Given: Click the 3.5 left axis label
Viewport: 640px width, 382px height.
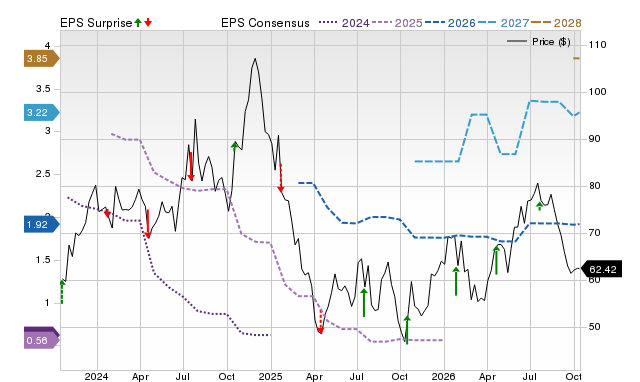Looking at the screenshot, I should click(43, 89).
